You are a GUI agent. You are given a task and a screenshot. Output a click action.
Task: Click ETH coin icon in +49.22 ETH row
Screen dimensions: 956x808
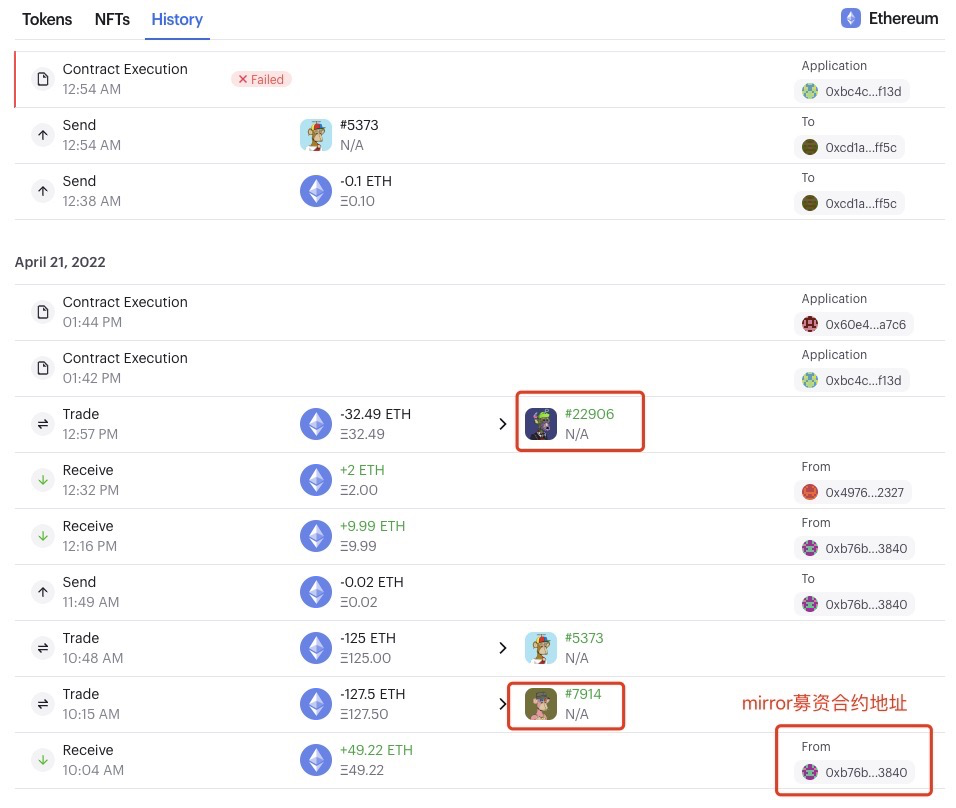point(316,760)
